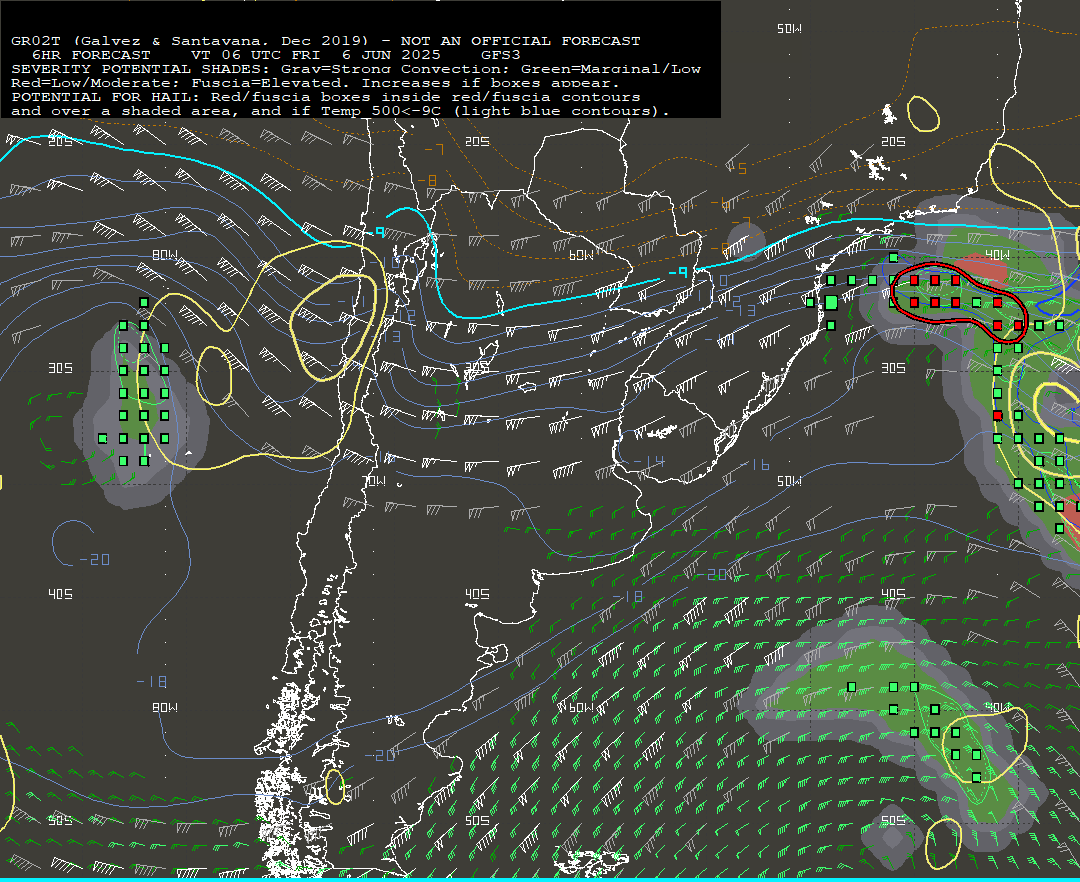Click the -20 label south of Tierra del Fuego's coast
Screen dimensions: 1080x882
coord(380,755)
